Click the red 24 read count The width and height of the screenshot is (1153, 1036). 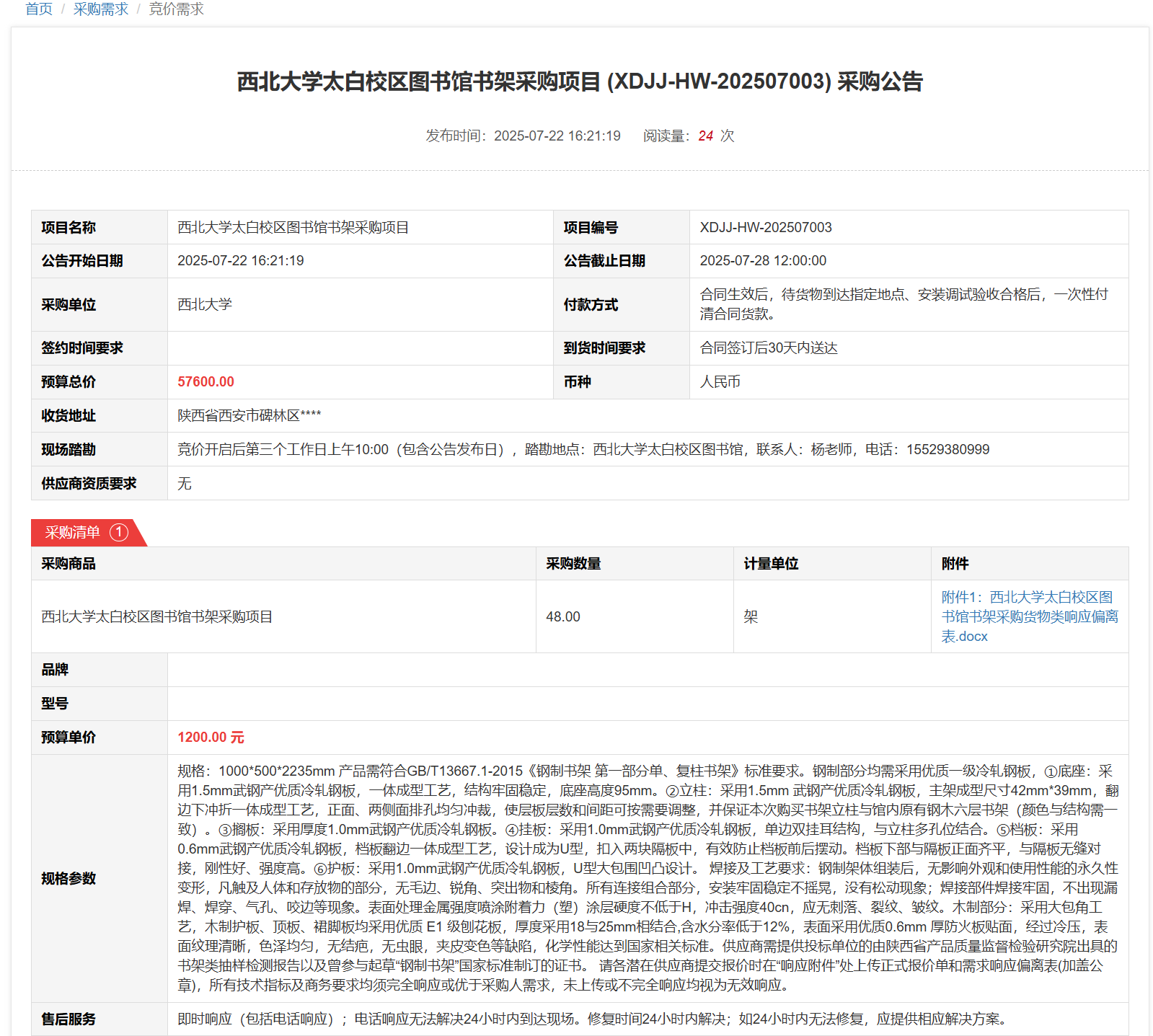click(705, 136)
